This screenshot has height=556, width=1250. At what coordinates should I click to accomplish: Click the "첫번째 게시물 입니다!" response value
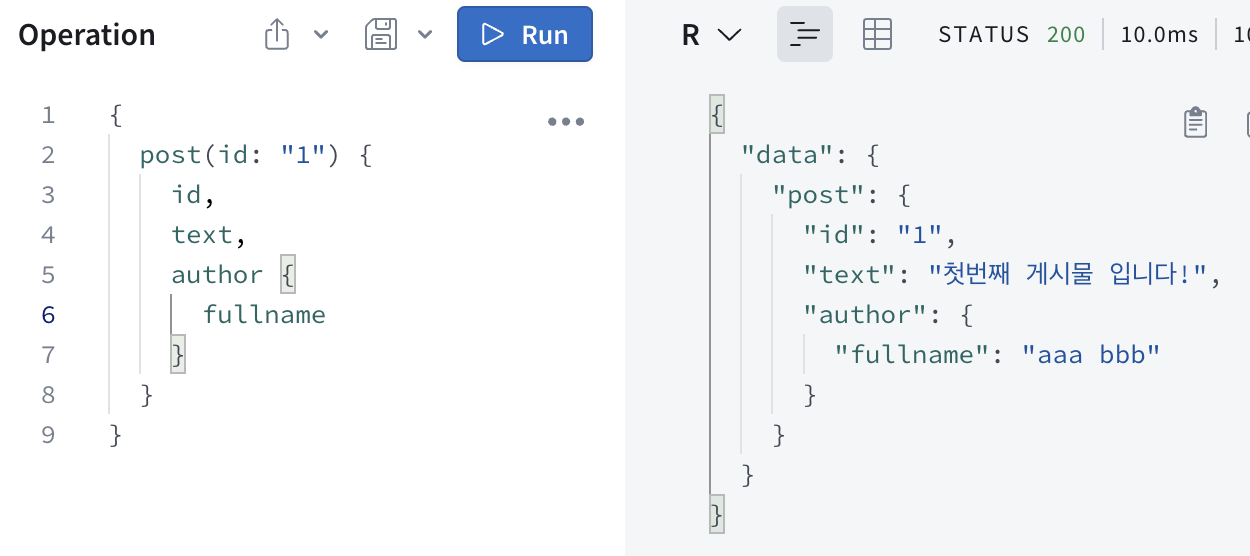[1068, 275]
